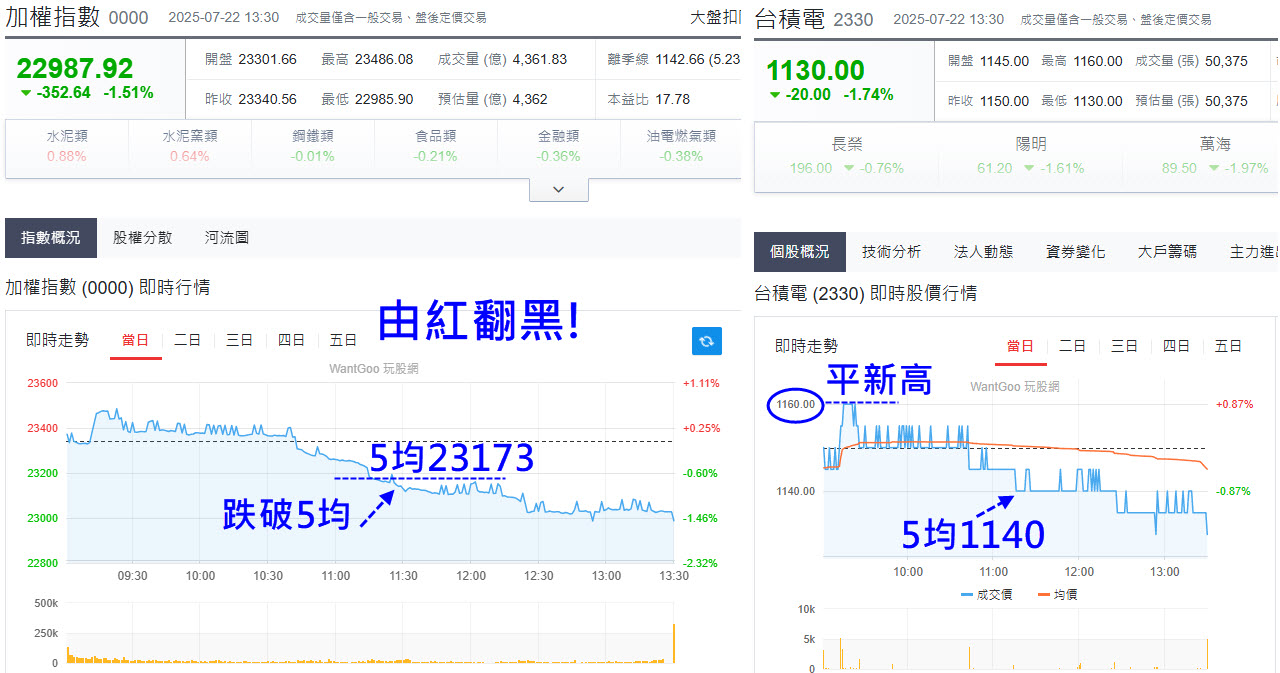Open the 河流圖 tab
The height and width of the screenshot is (673, 1280).
[226, 238]
